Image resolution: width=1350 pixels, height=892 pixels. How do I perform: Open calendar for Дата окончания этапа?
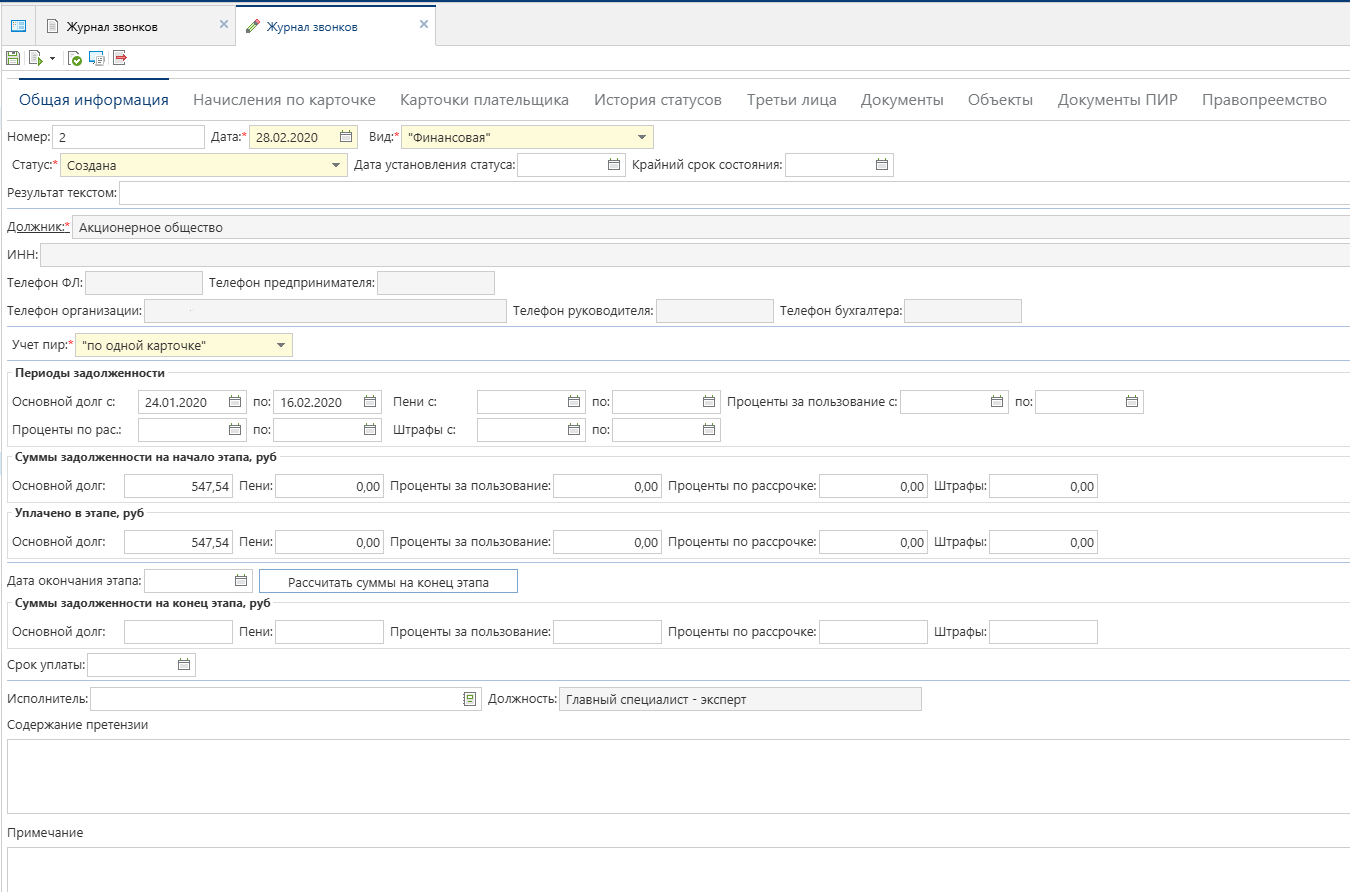(241, 581)
